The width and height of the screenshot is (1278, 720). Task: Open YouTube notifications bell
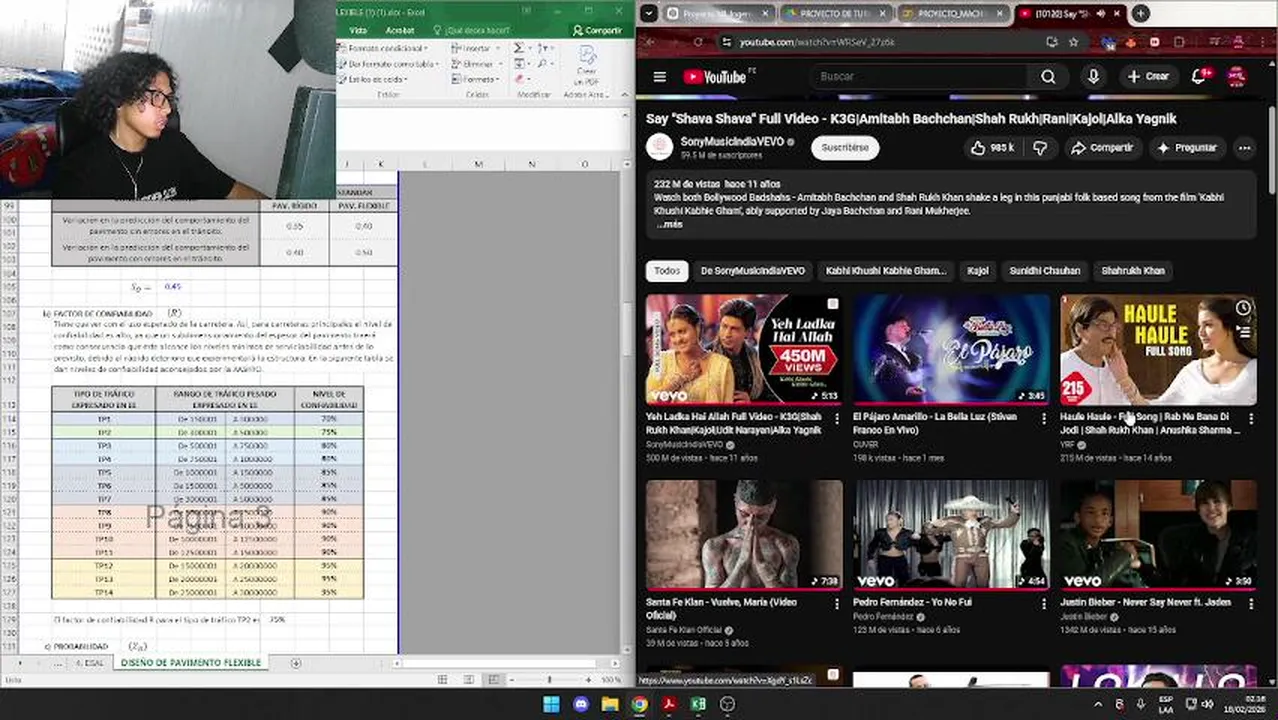coord(1199,77)
